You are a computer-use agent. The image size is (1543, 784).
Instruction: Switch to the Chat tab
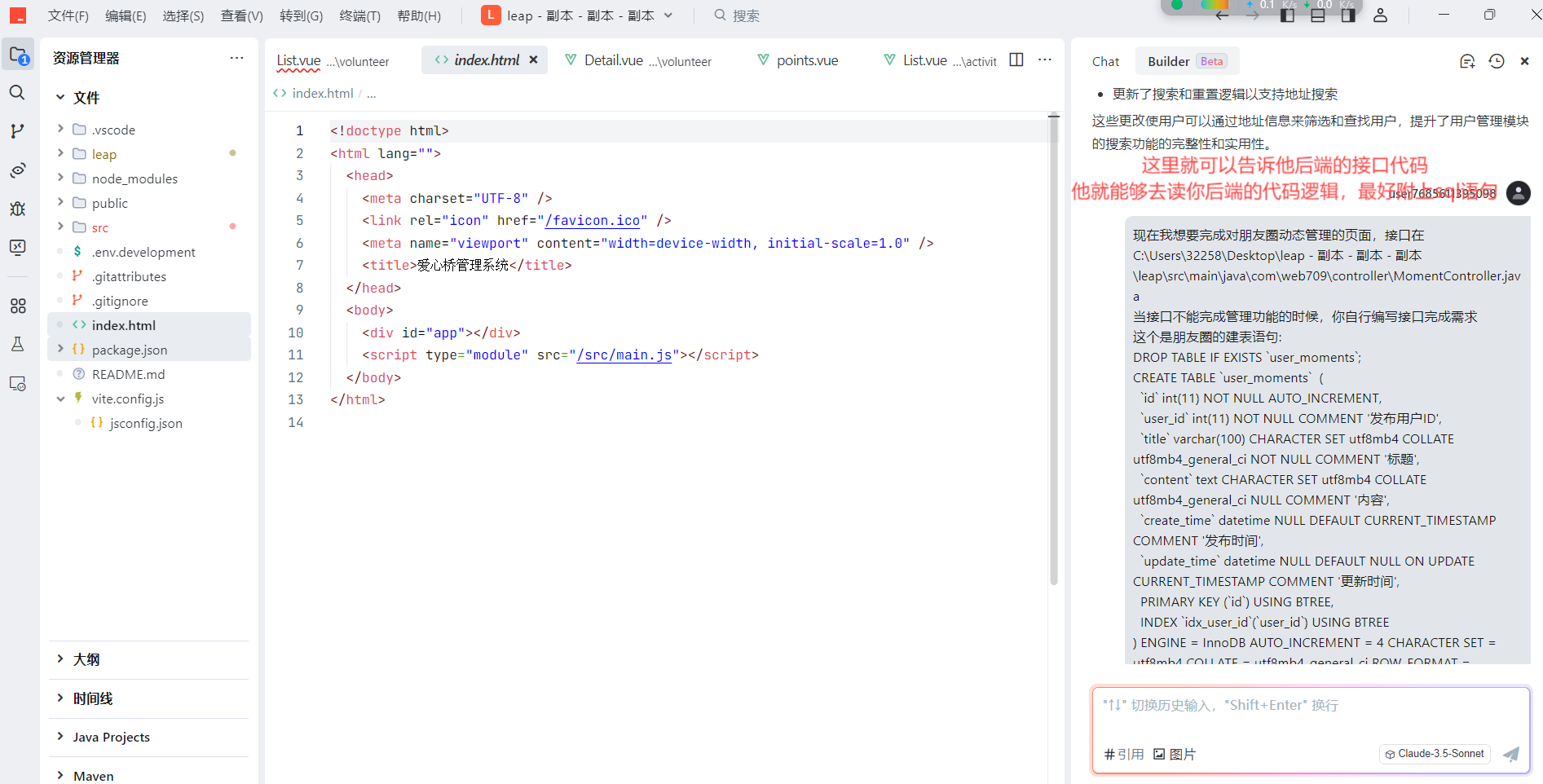(1105, 61)
